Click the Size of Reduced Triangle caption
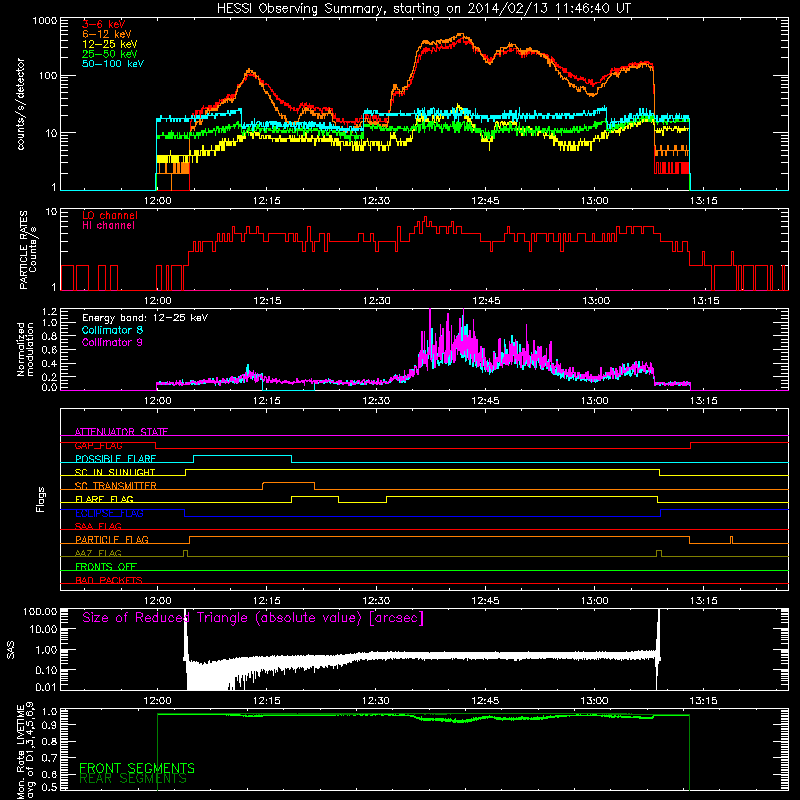The image size is (800, 800). [253, 618]
